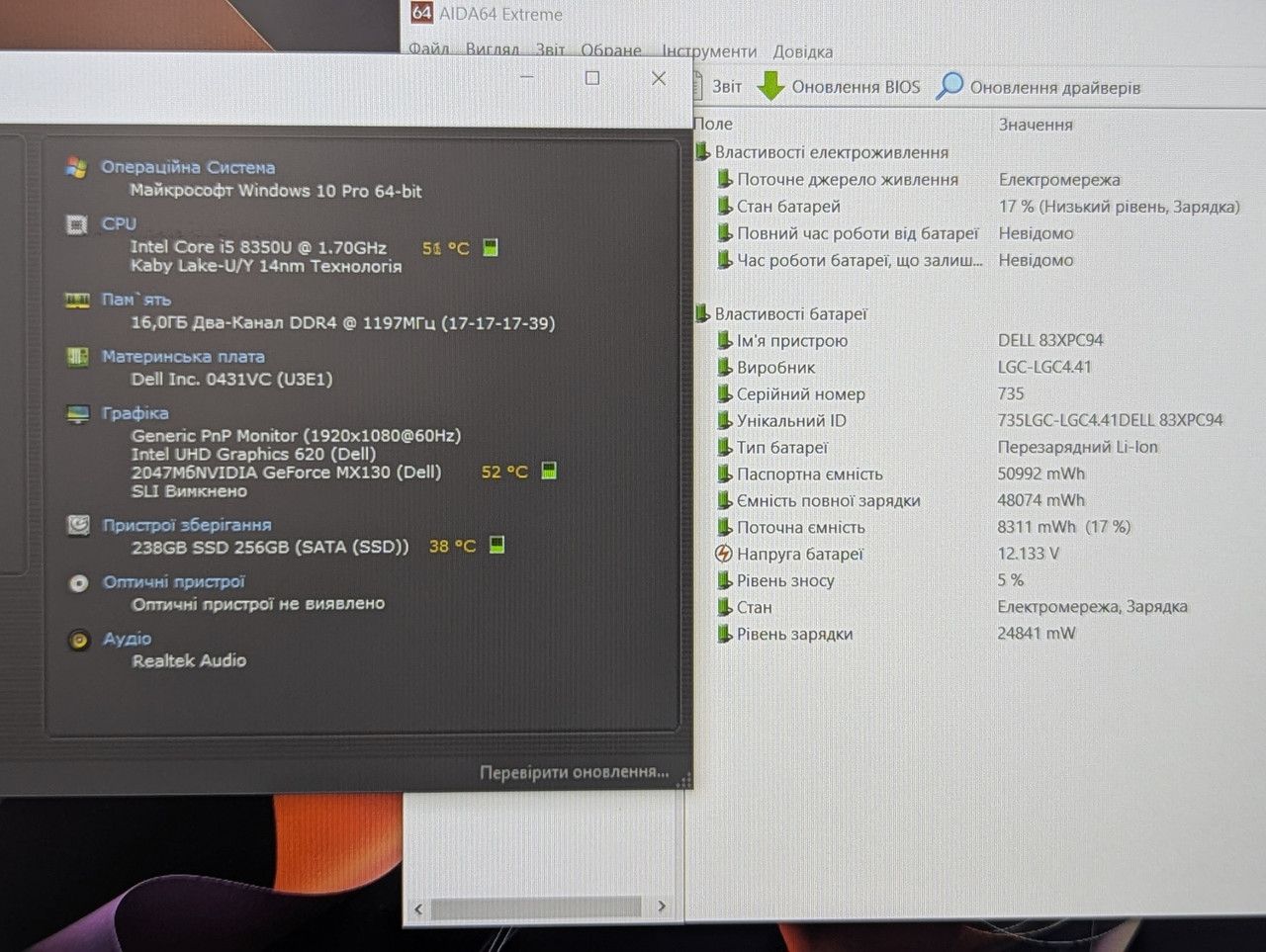Image resolution: width=1266 pixels, height=952 pixels.
Task: Click the Материнська плата heading in Speccy
Action: click(183, 356)
